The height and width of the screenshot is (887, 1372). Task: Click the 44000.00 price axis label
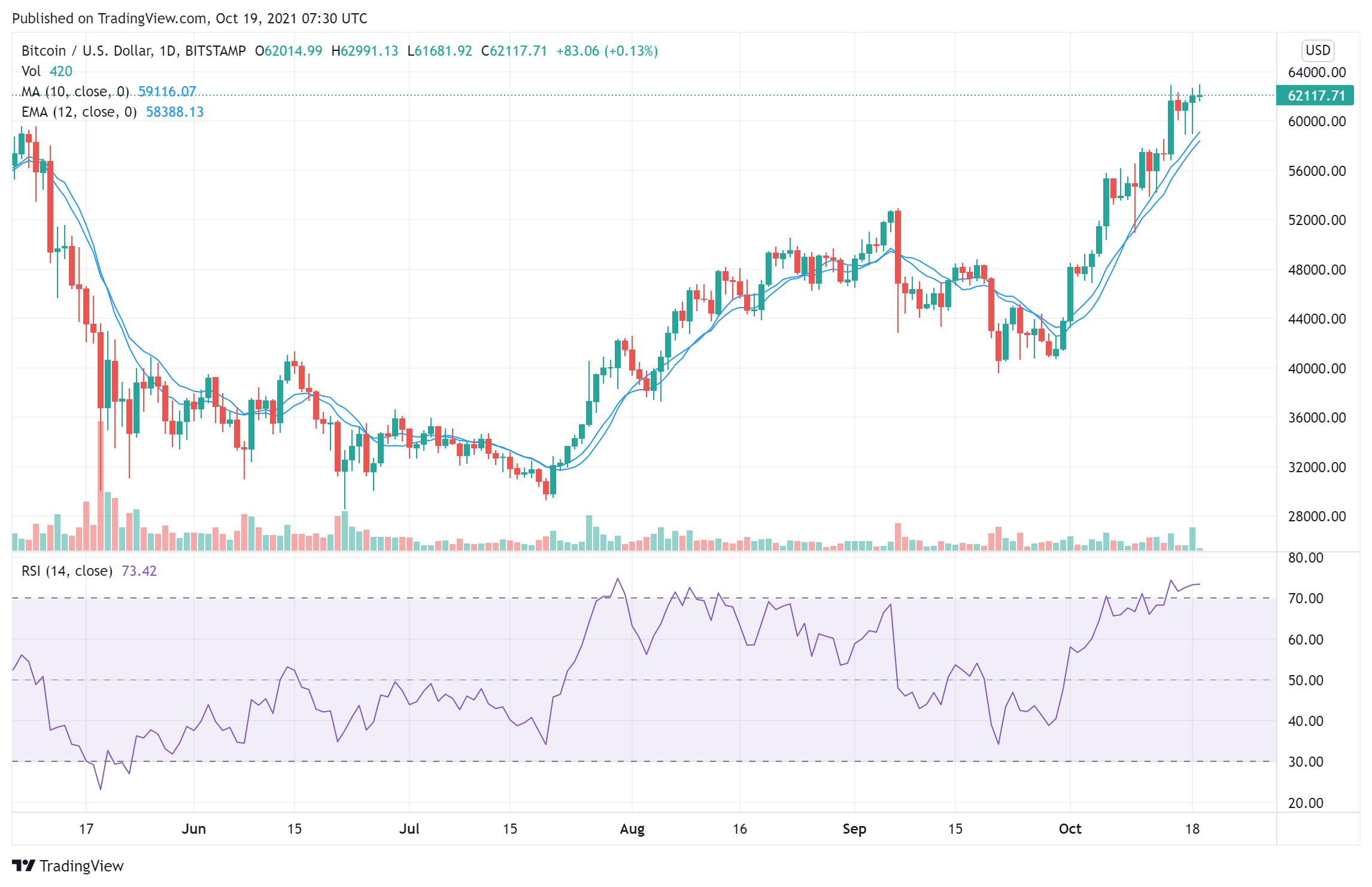point(1316,319)
